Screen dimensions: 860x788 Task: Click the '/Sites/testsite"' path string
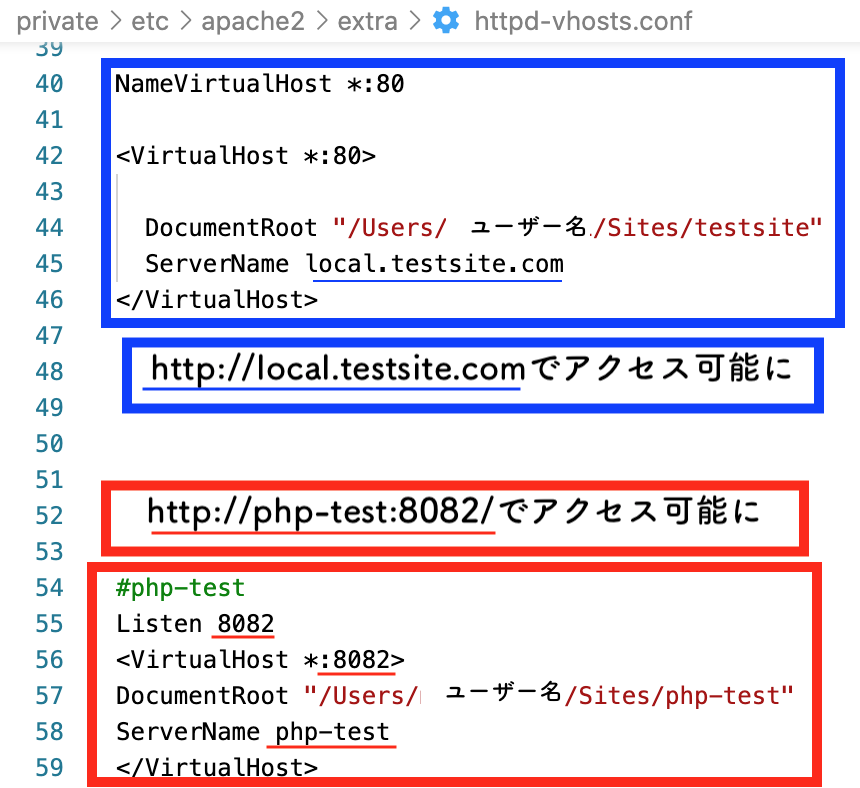(708, 228)
